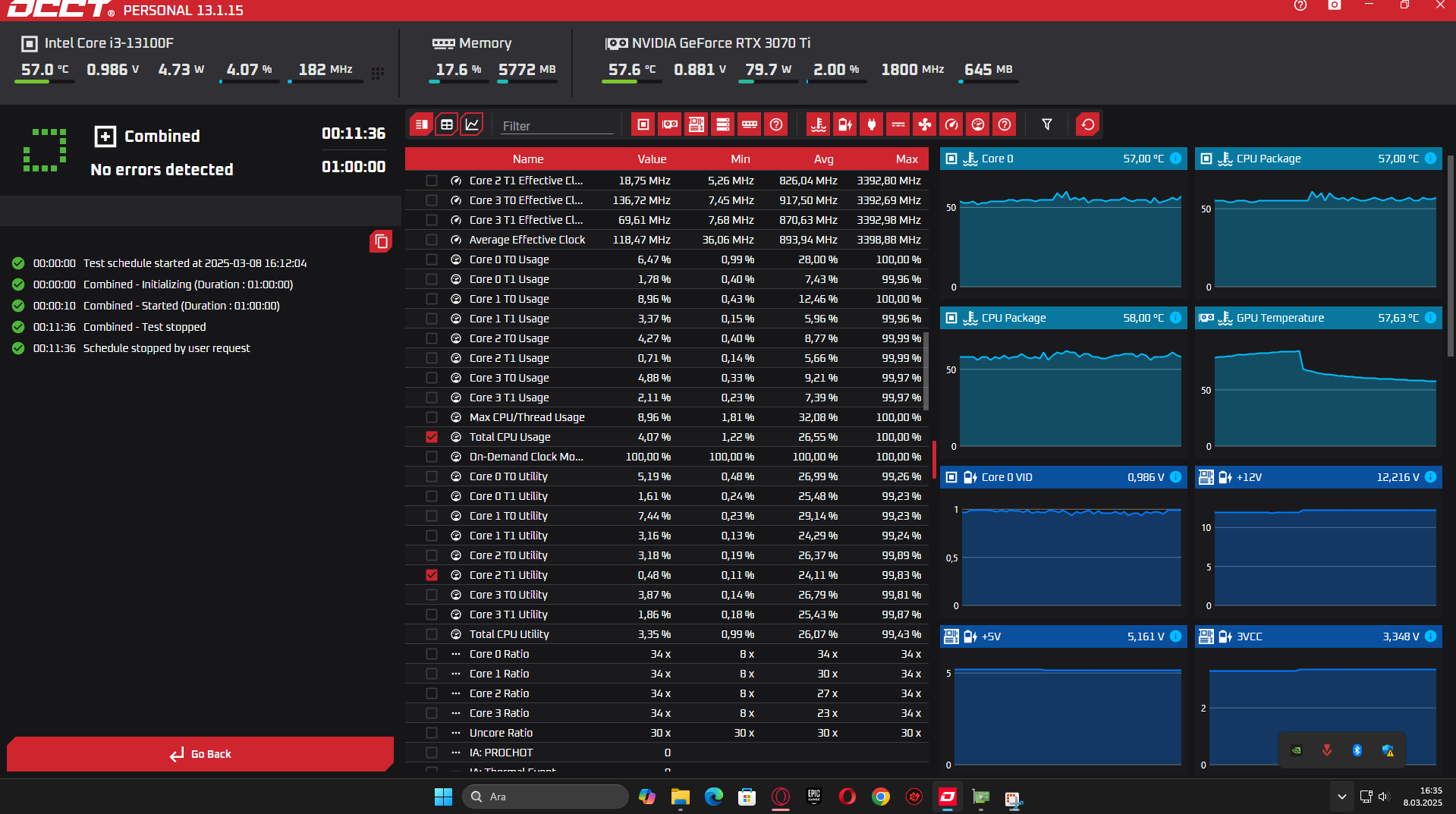Take a screenshot with the camera icon
1456x814 pixels.
[1335, 5]
